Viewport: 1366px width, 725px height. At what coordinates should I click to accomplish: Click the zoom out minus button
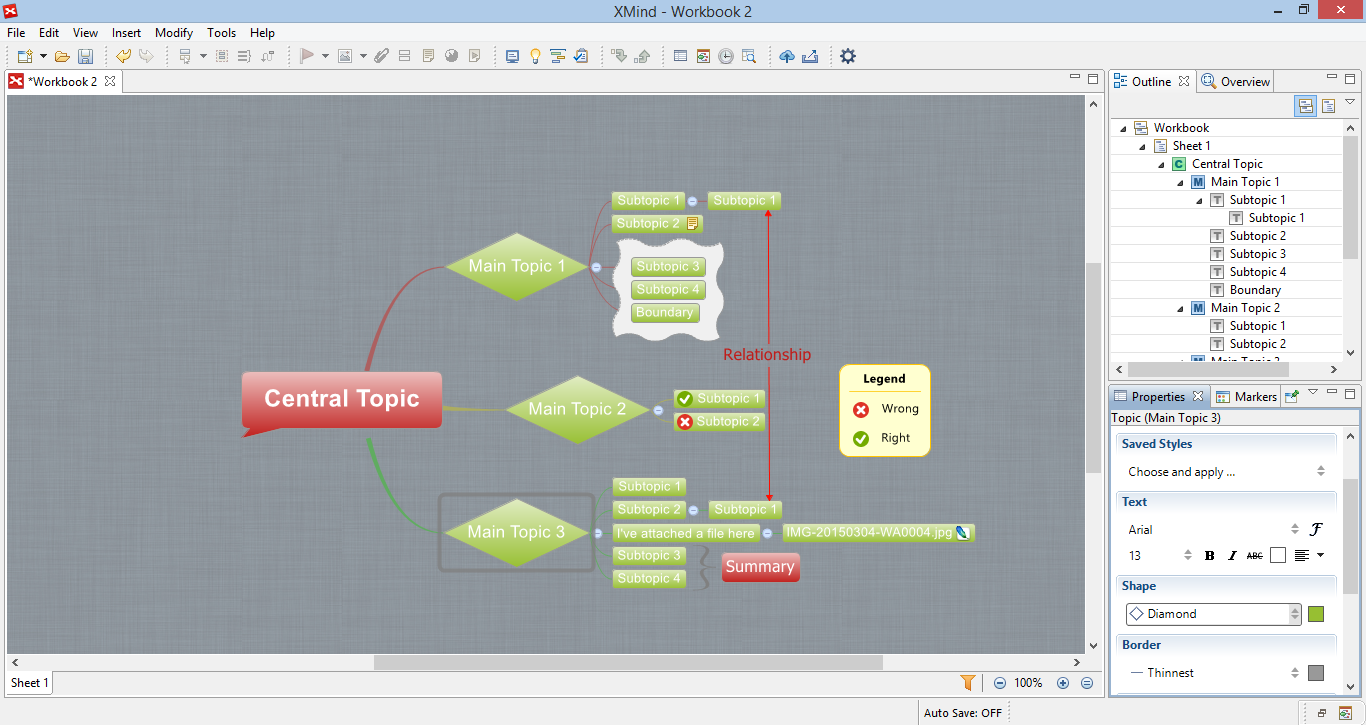point(1000,683)
